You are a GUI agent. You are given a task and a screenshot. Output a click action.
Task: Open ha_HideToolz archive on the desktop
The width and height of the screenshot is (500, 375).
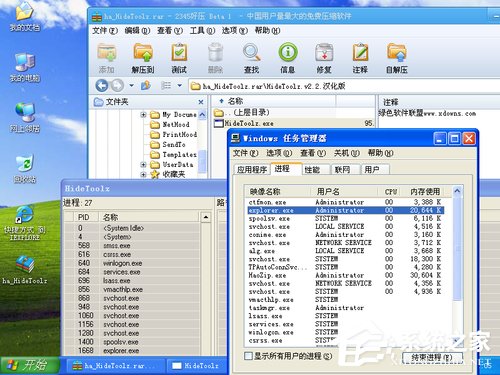click(24, 270)
